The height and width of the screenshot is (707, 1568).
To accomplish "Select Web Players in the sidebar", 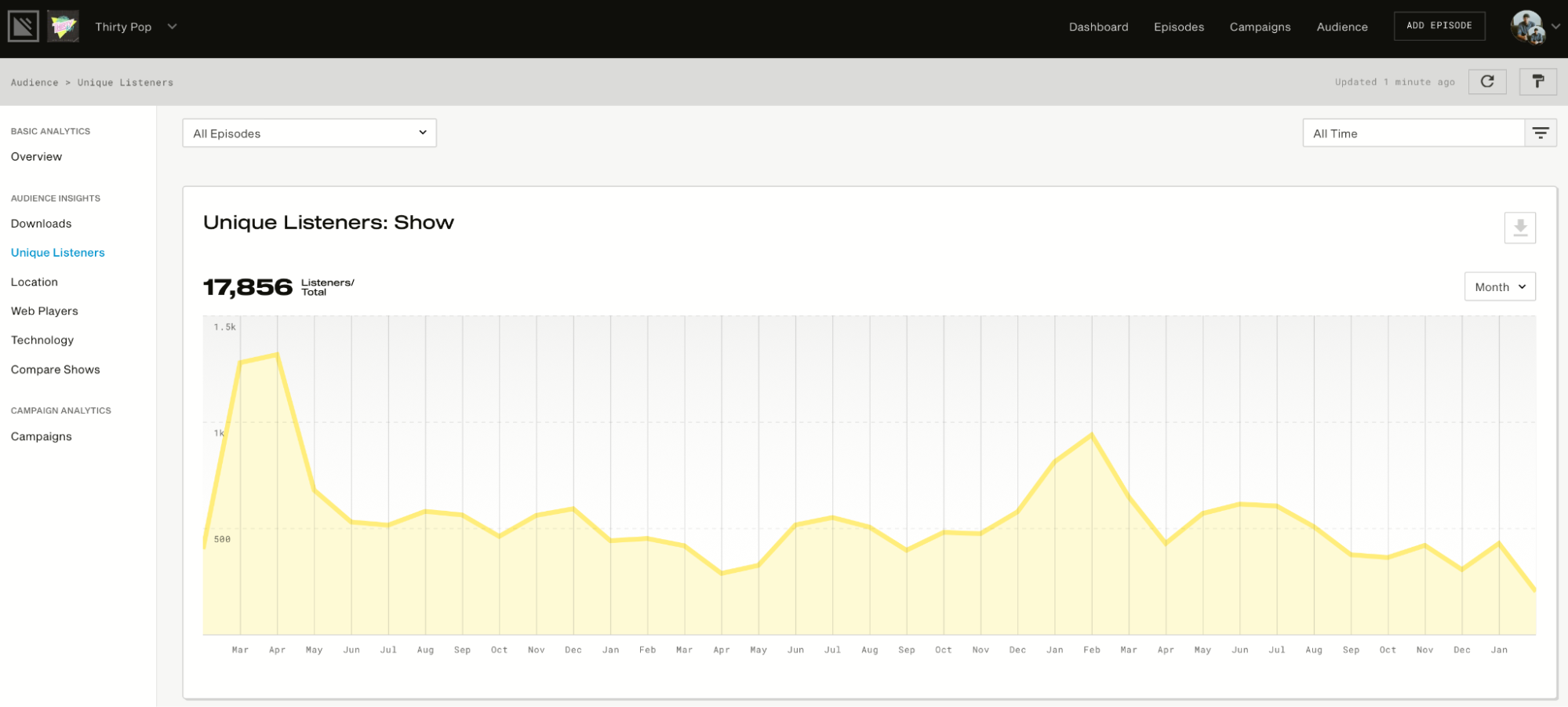I will tap(44, 311).
